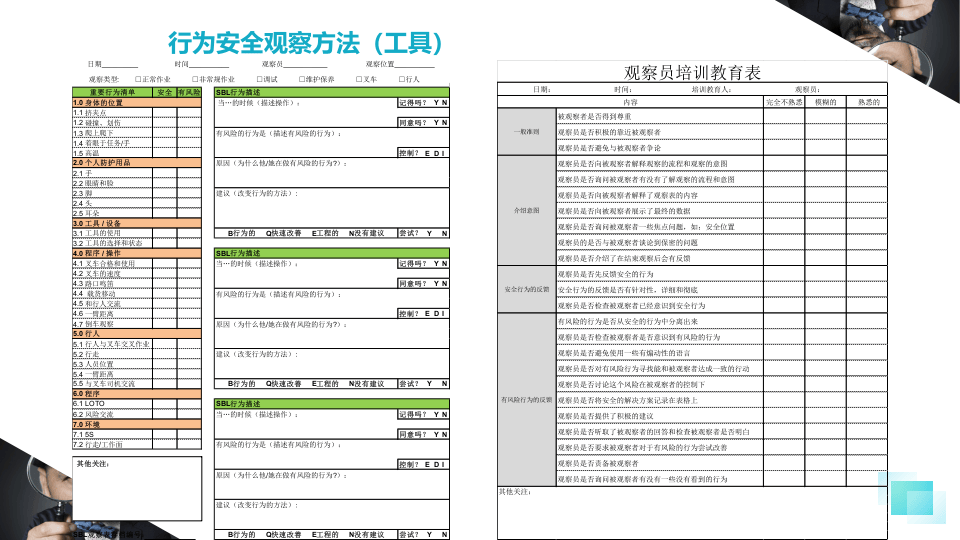Image resolution: width=960 pixels, height=540 pixels.
Task: Select section heading 1.0 身体的位置
Action: 137,103
